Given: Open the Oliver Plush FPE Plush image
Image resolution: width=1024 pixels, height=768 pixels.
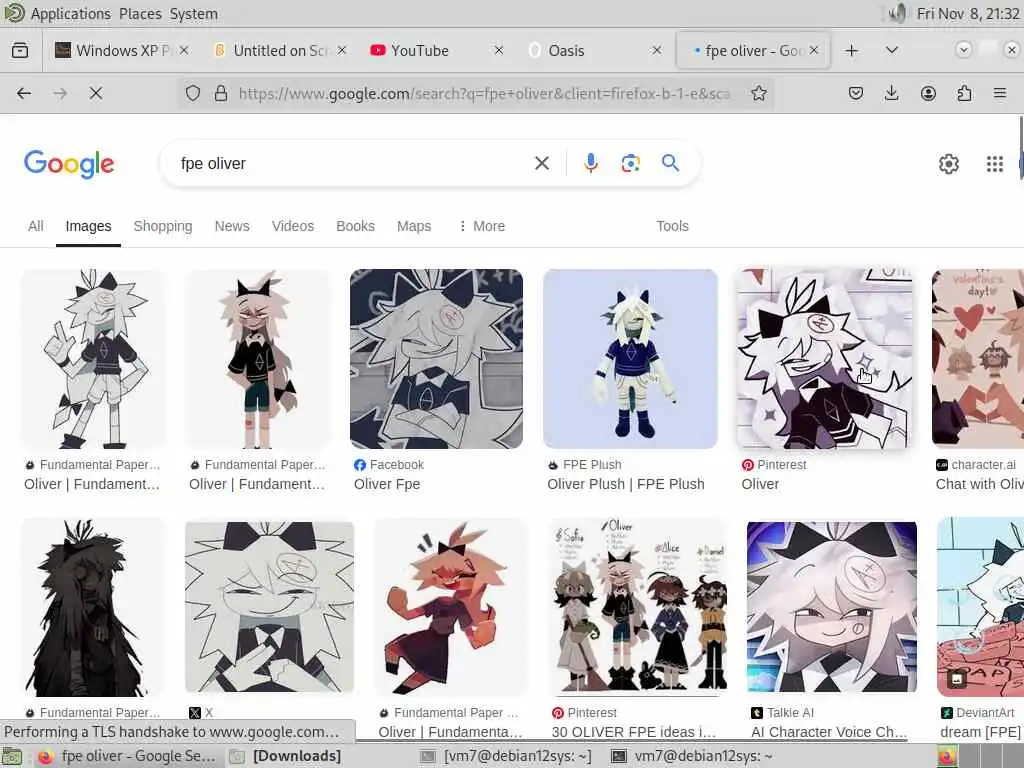Looking at the screenshot, I should [x=630, y=359].
